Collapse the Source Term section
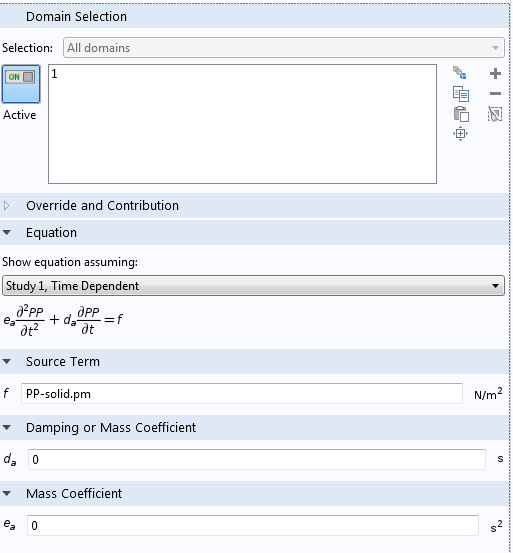The width and height of the screenshot is (513, 553). coord(7,361)
